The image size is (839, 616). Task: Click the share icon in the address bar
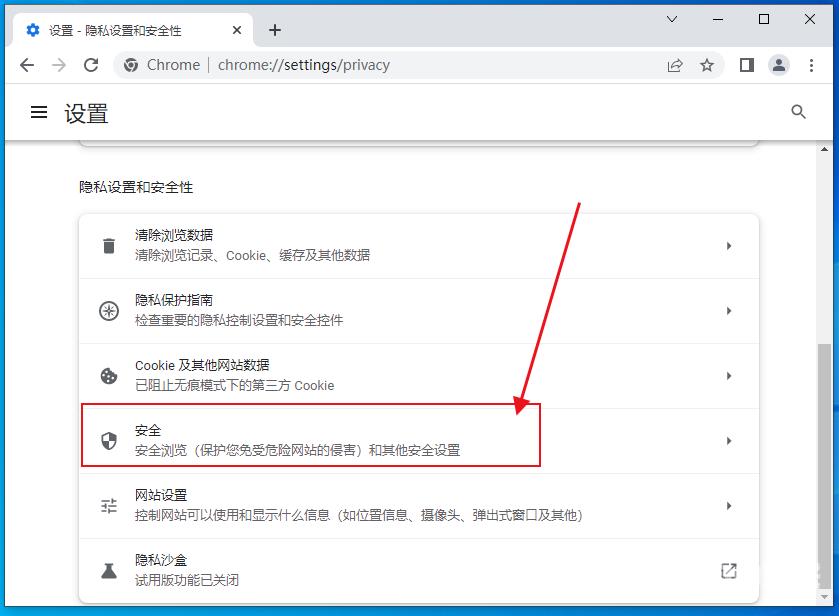pos(674,64)
